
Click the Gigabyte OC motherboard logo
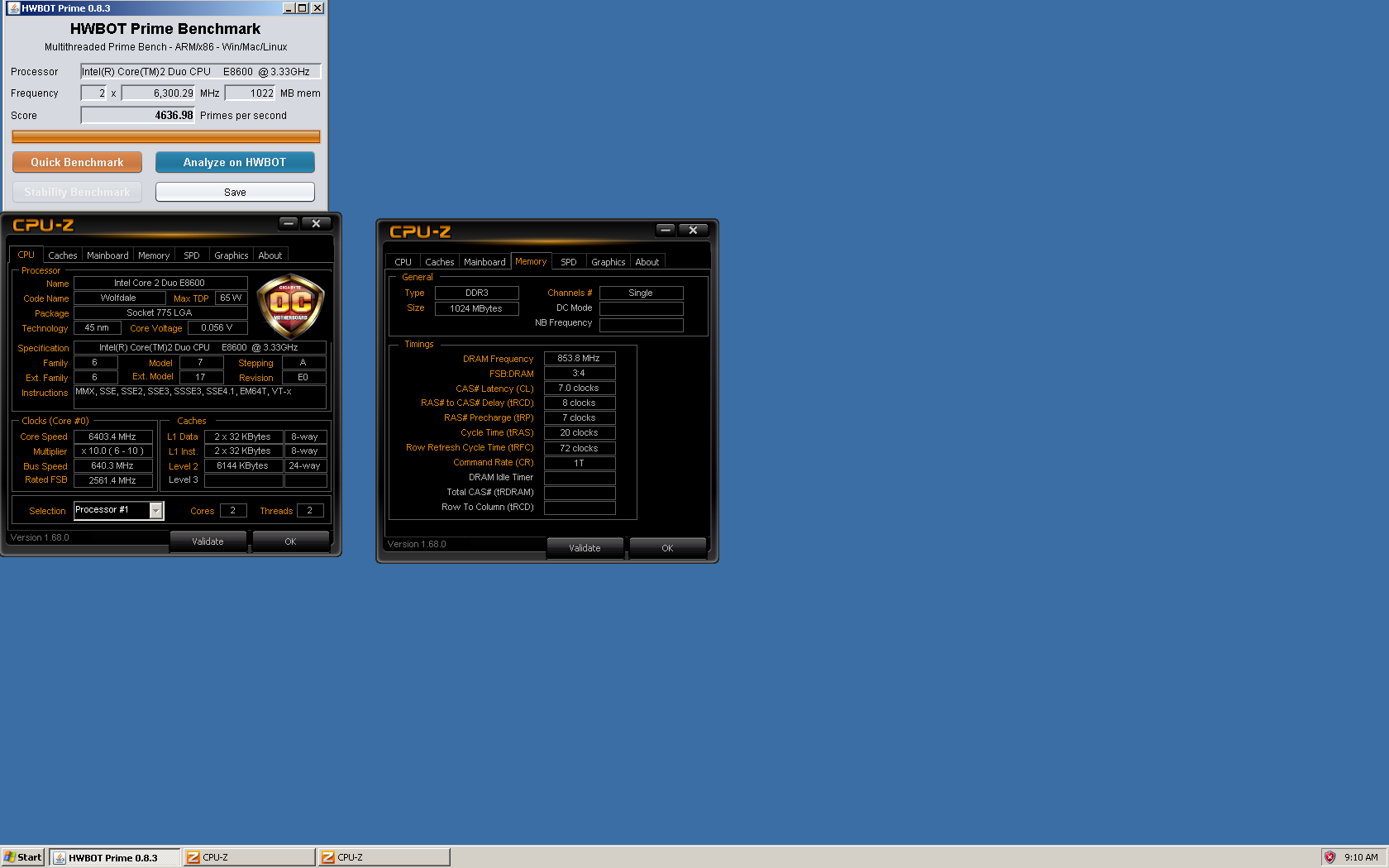coord(290,306)
